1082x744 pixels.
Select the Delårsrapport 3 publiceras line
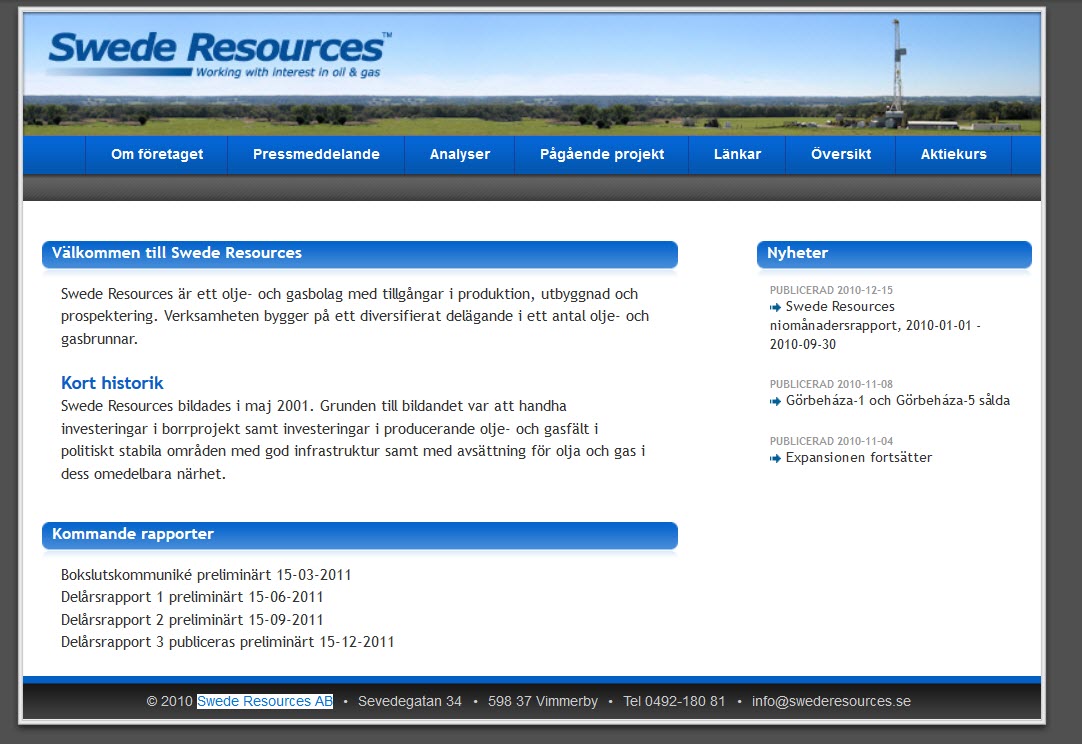tap(227, 642)
